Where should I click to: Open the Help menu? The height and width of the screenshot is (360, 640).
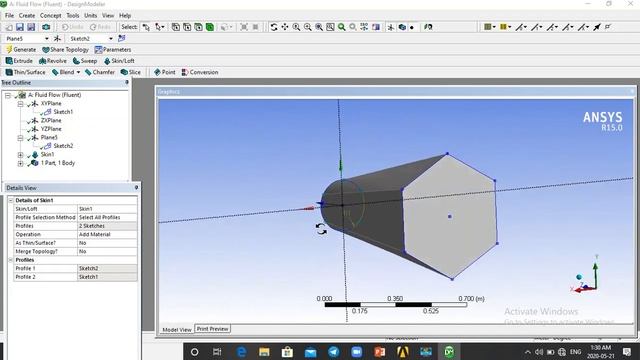125,16
